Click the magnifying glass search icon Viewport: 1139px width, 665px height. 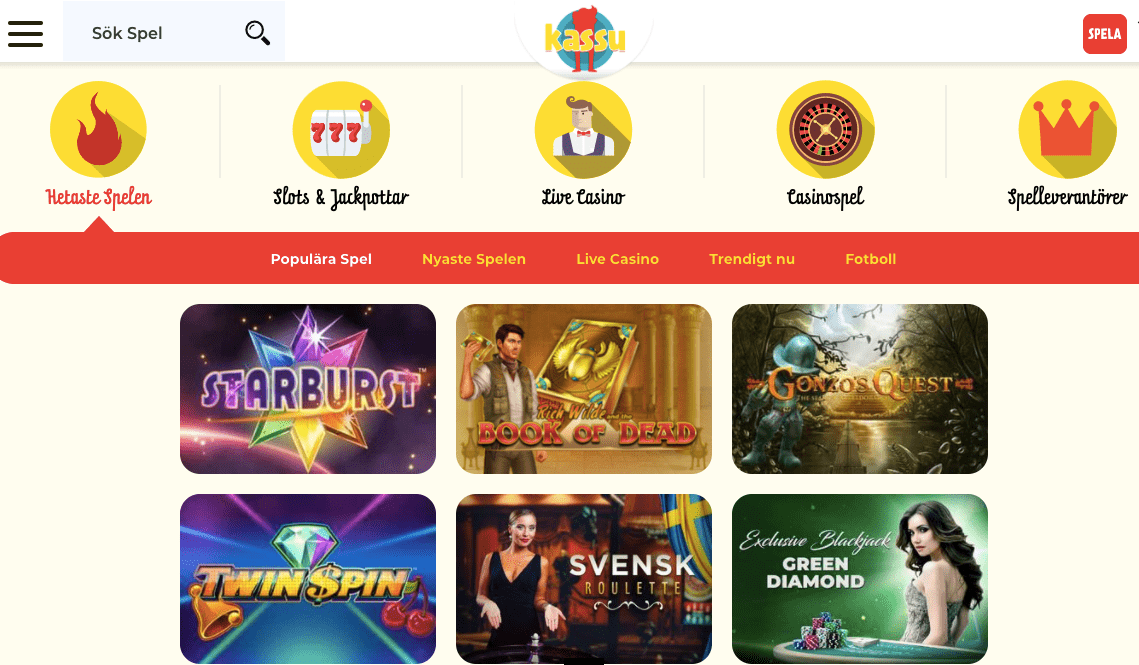(x=257, y=33)
